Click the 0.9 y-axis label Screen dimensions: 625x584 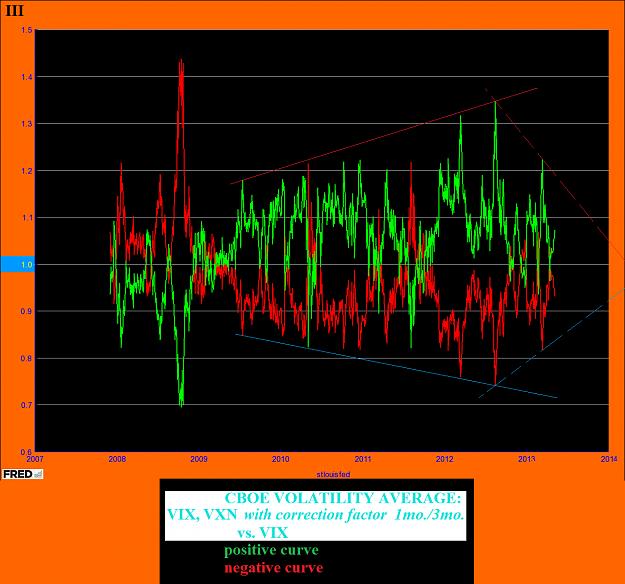click(27, 311)
